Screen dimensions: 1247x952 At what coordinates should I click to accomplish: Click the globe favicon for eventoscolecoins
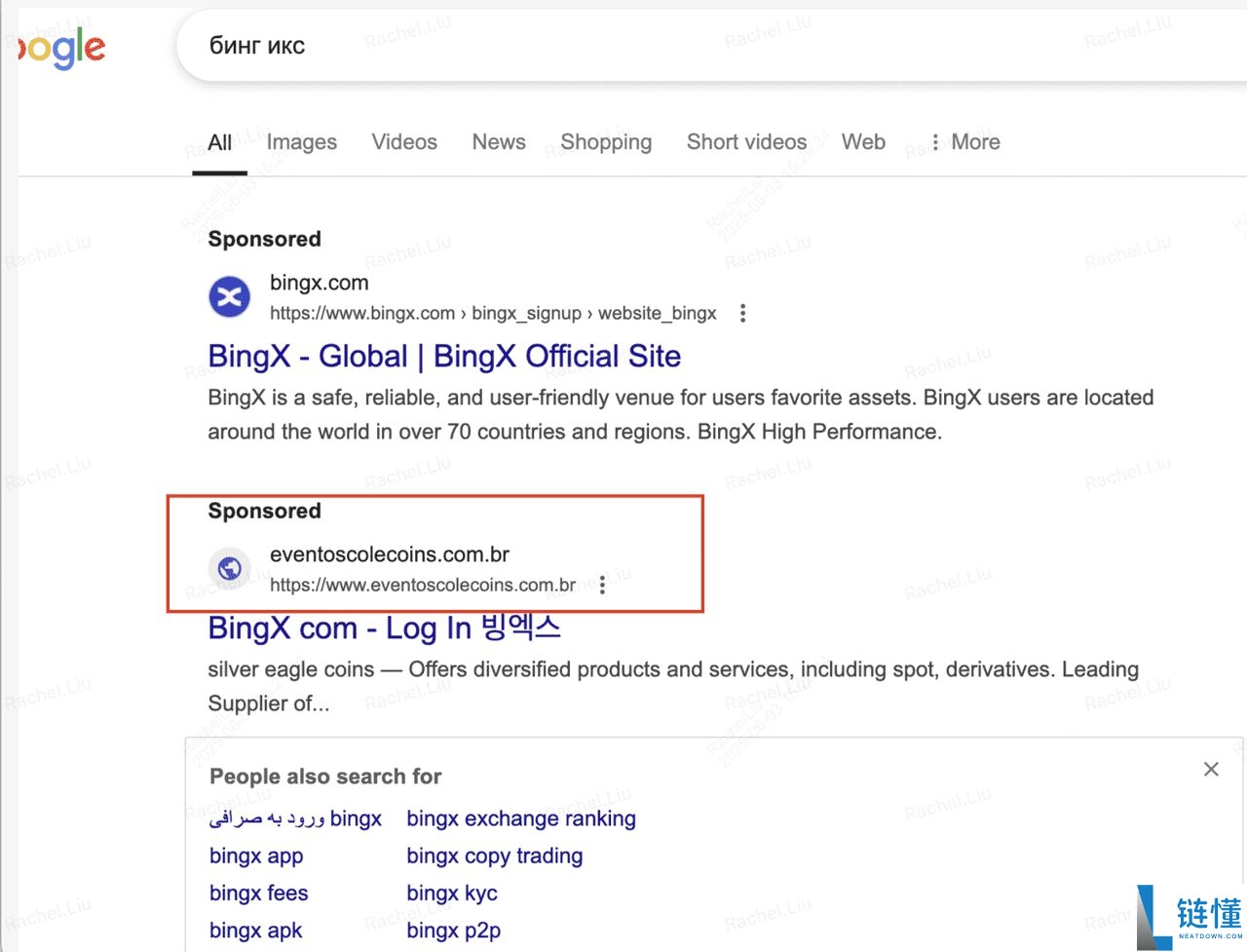pyautogui.click(x=230, y=568)
